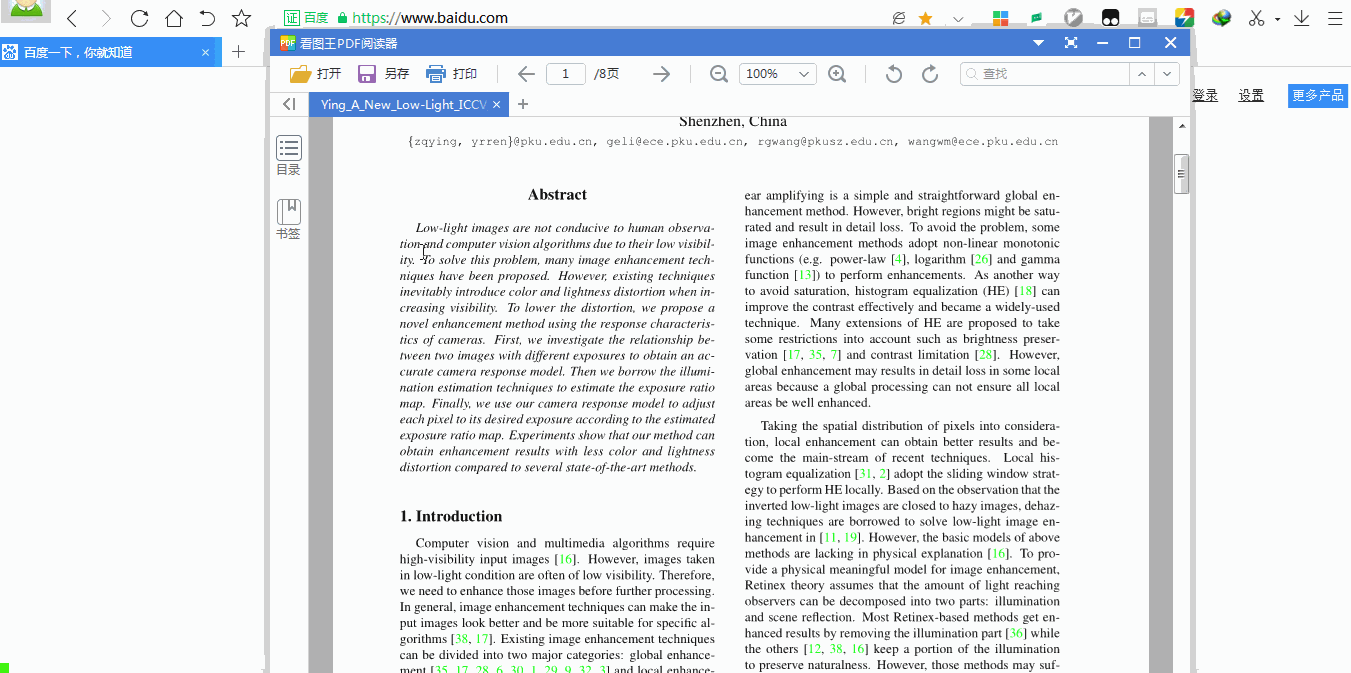Rotate the page clockwise
The height and width of the screenshot is (673, 1351).
pos(930,74)
